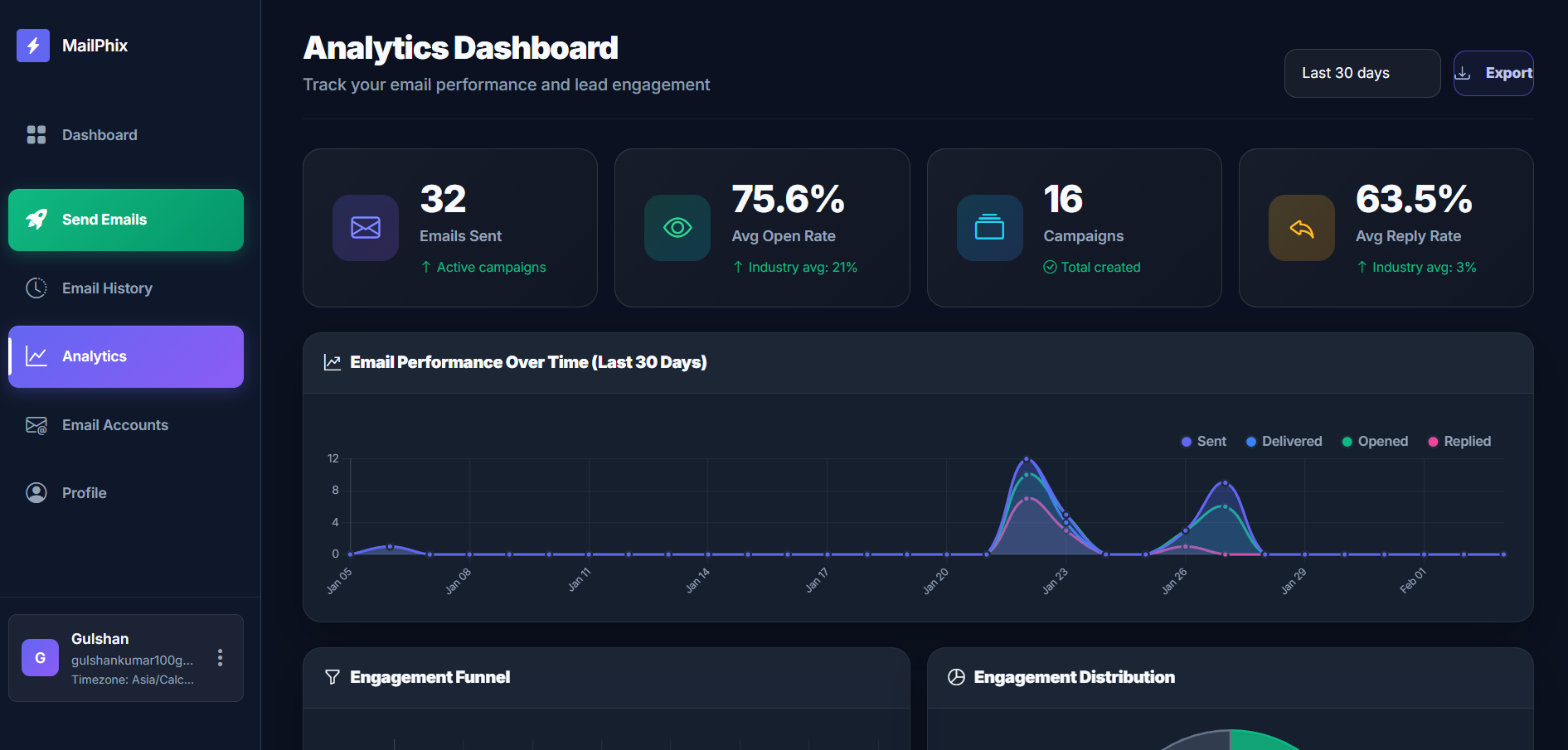Click the Send Emails rocket icon
Image resolution: width=1568 pixels, height=750 pixels.
[36, 220]
